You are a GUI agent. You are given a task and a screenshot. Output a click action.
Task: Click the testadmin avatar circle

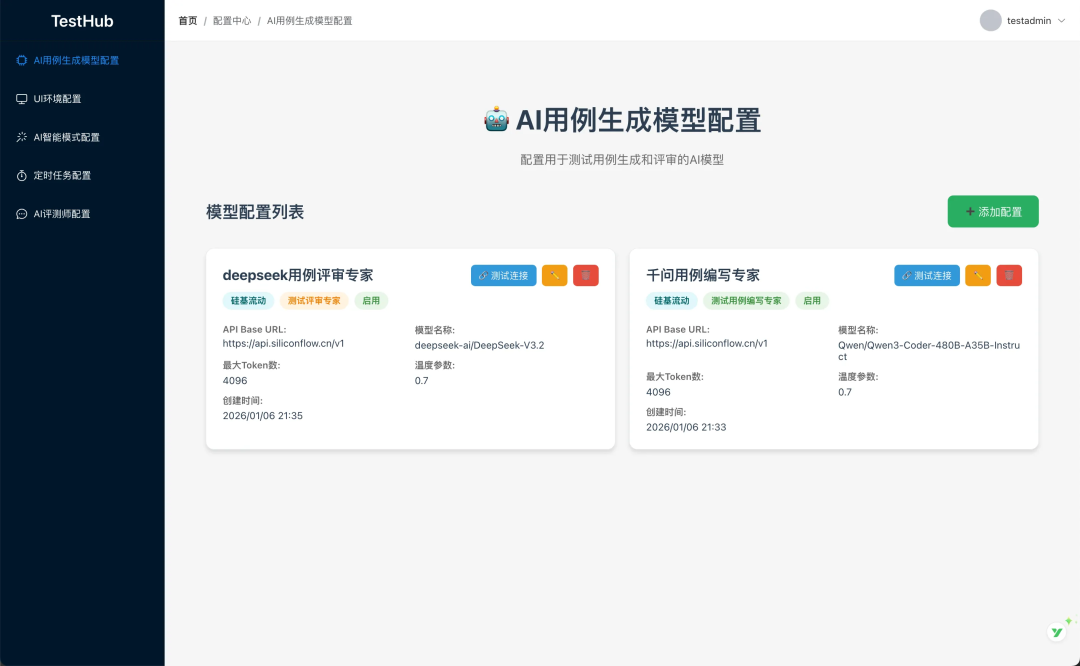point(989,20)
